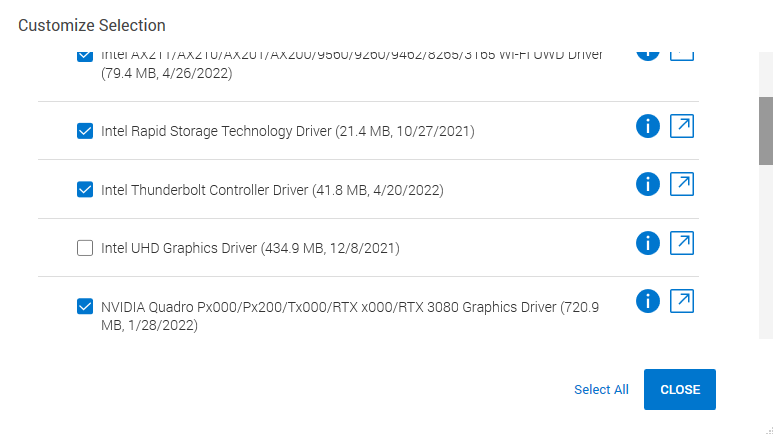Viewport: 773px width, 434px height.
Task: Enable Intel UHD Graphics Driver checkbox
Action: click(x=85, y=248)
